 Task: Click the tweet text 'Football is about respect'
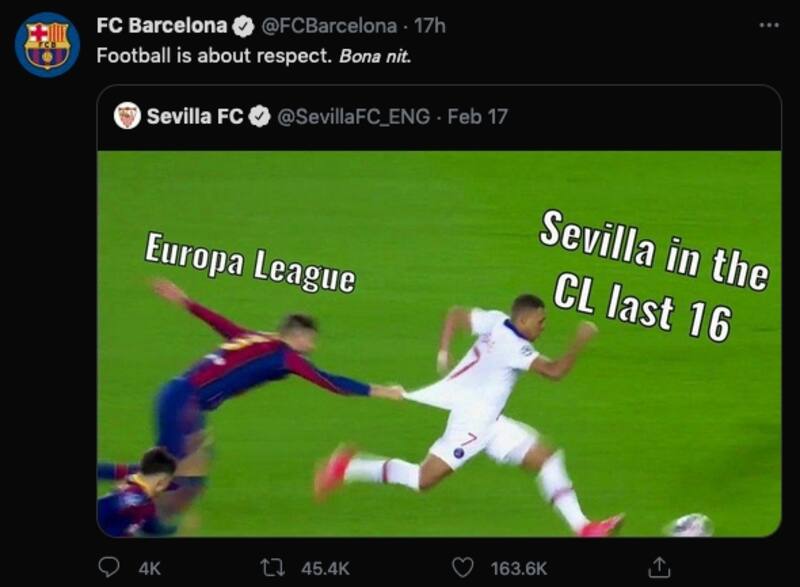214,56
